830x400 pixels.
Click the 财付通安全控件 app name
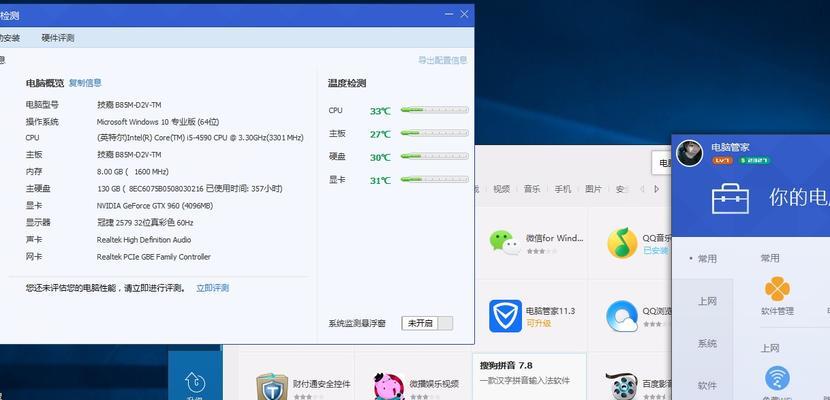tap(321, 384)
